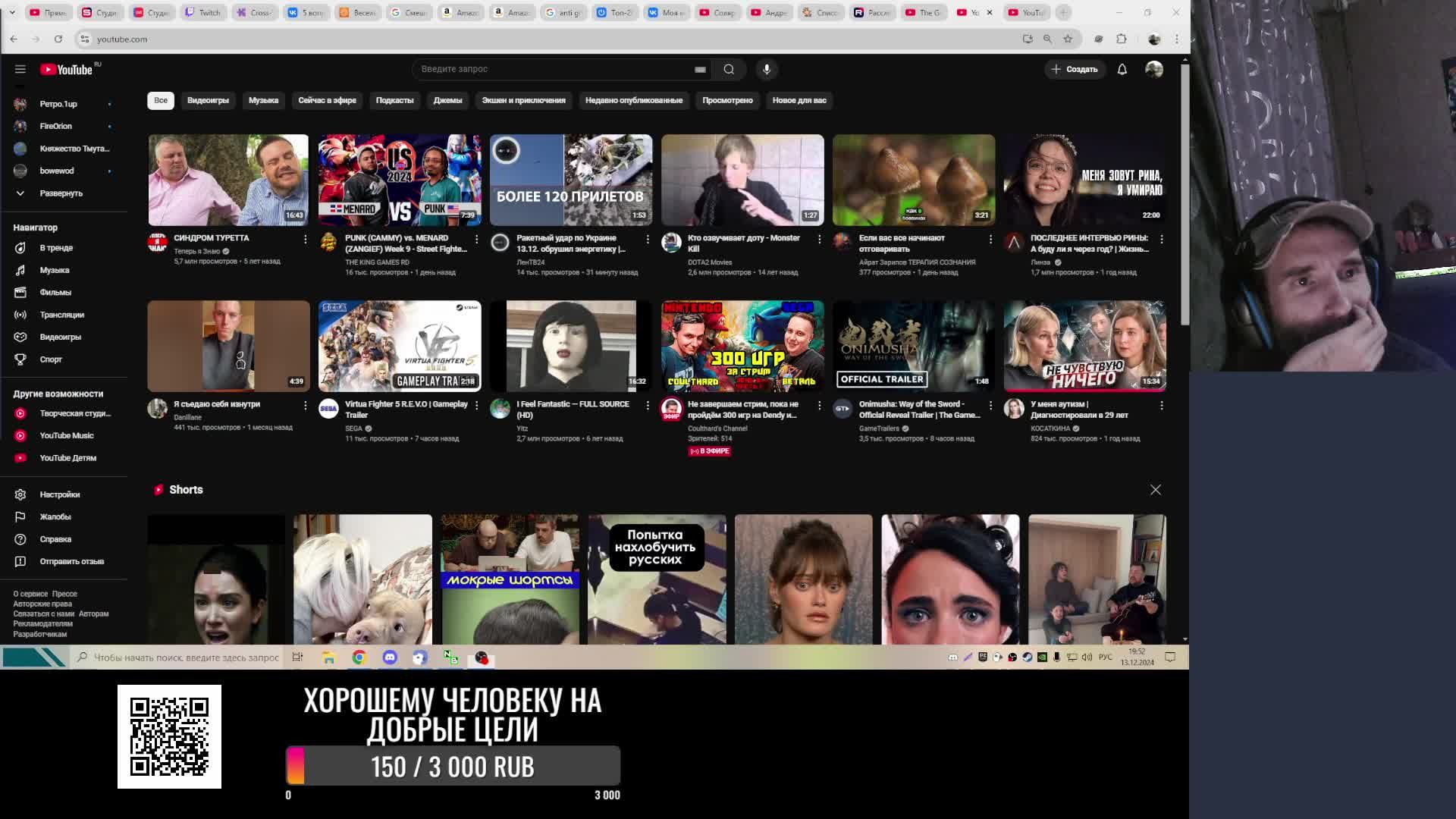Open tab list dropdown in Chrome
Image resolution: width=1456 pixels, height=819 pixels.
(12, 12)
